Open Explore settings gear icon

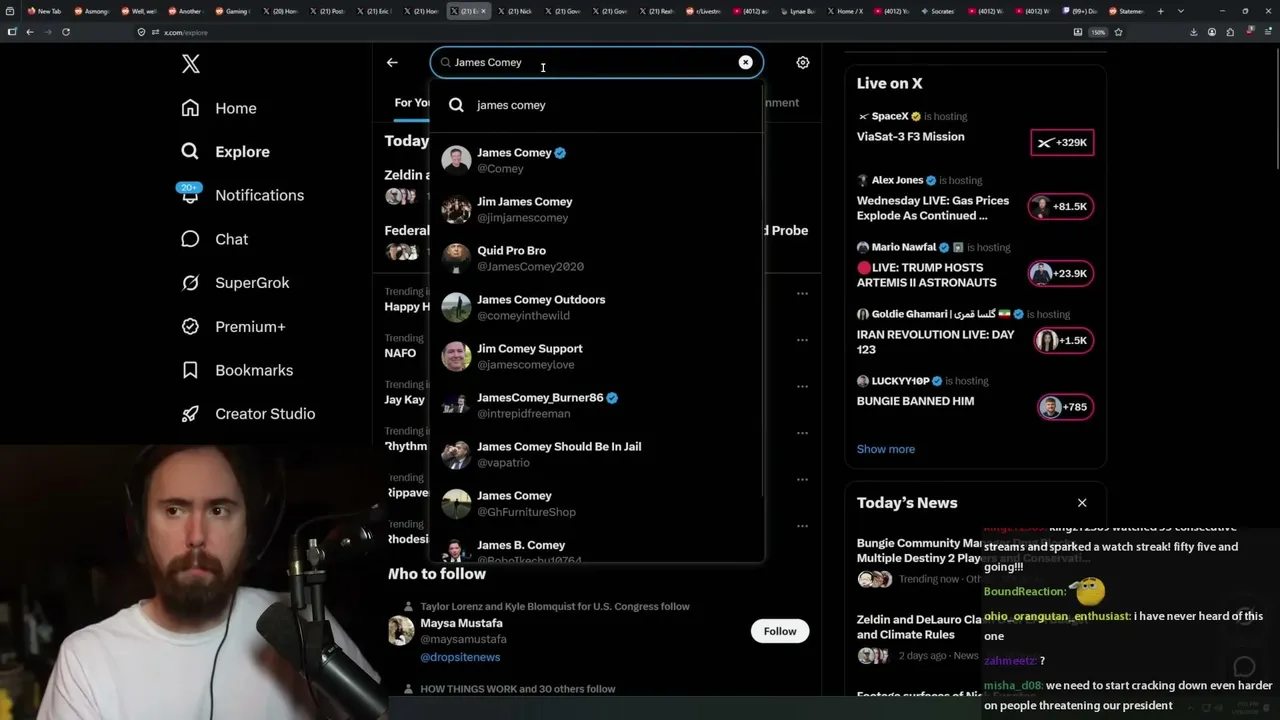pos(802,62)
